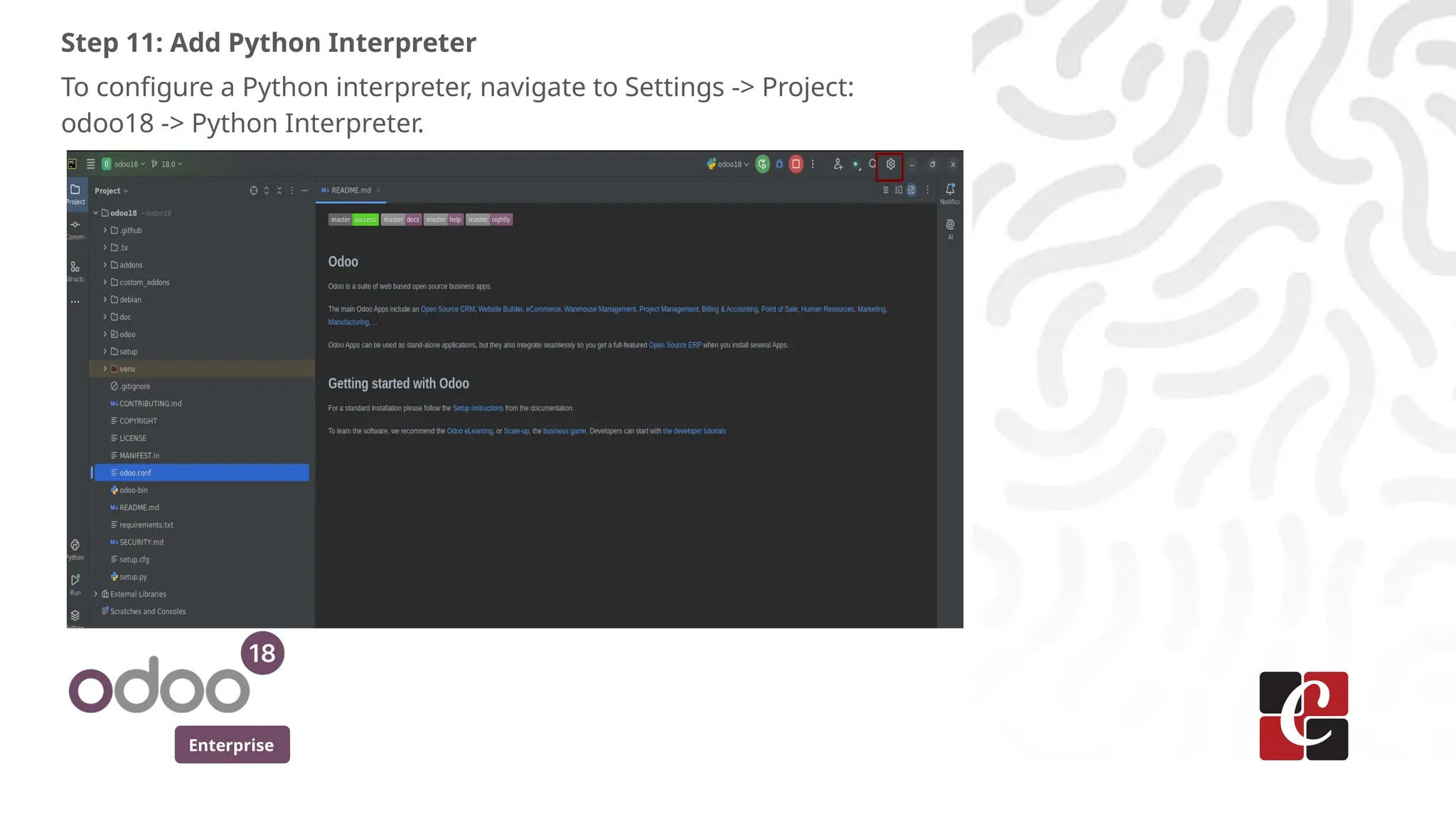Select the README.md editor tab

click(350, 191)
